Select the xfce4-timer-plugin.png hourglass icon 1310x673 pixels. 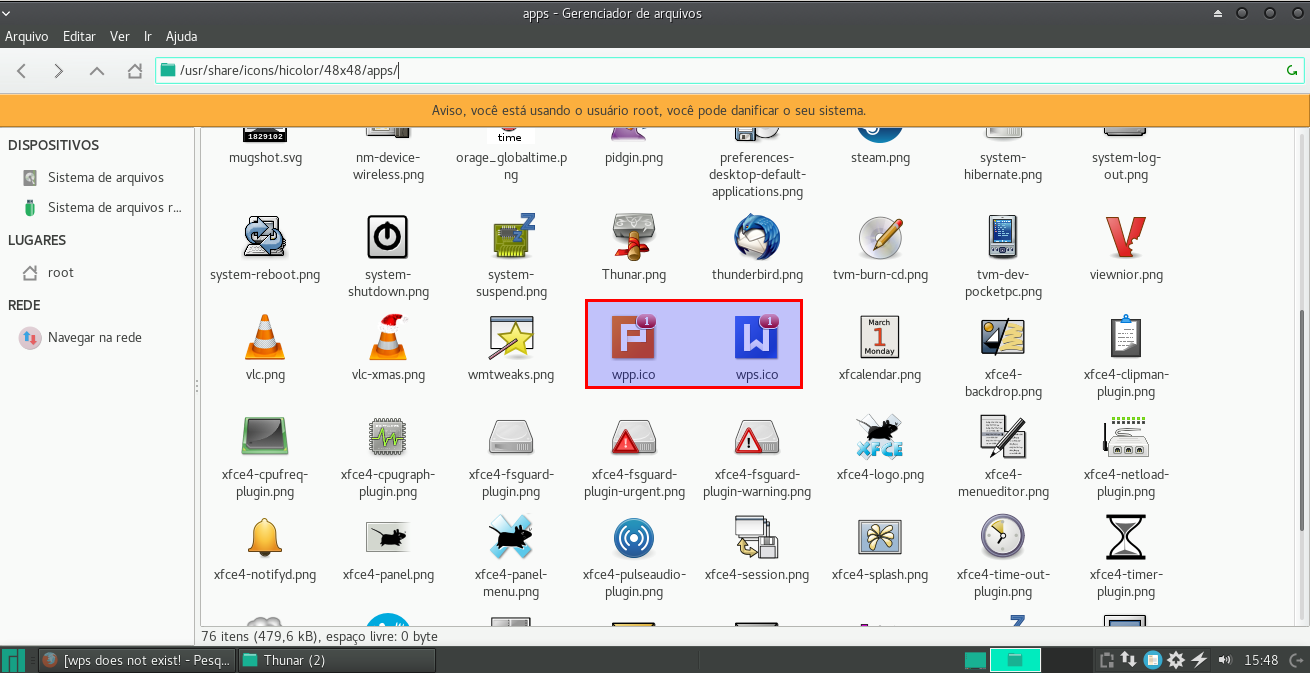coord(1126,537)
